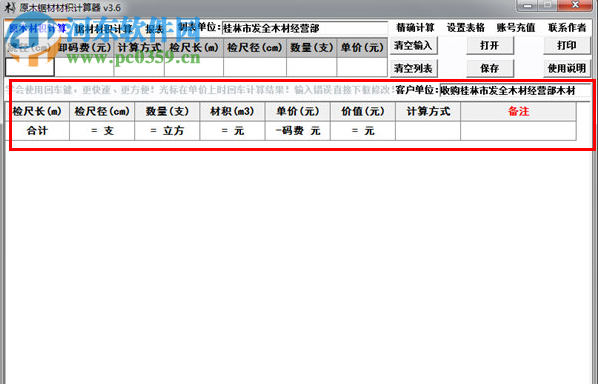Select the '-码费 元' total cell
The width and height of the screenshot is (598, 384).
(297, 131)
